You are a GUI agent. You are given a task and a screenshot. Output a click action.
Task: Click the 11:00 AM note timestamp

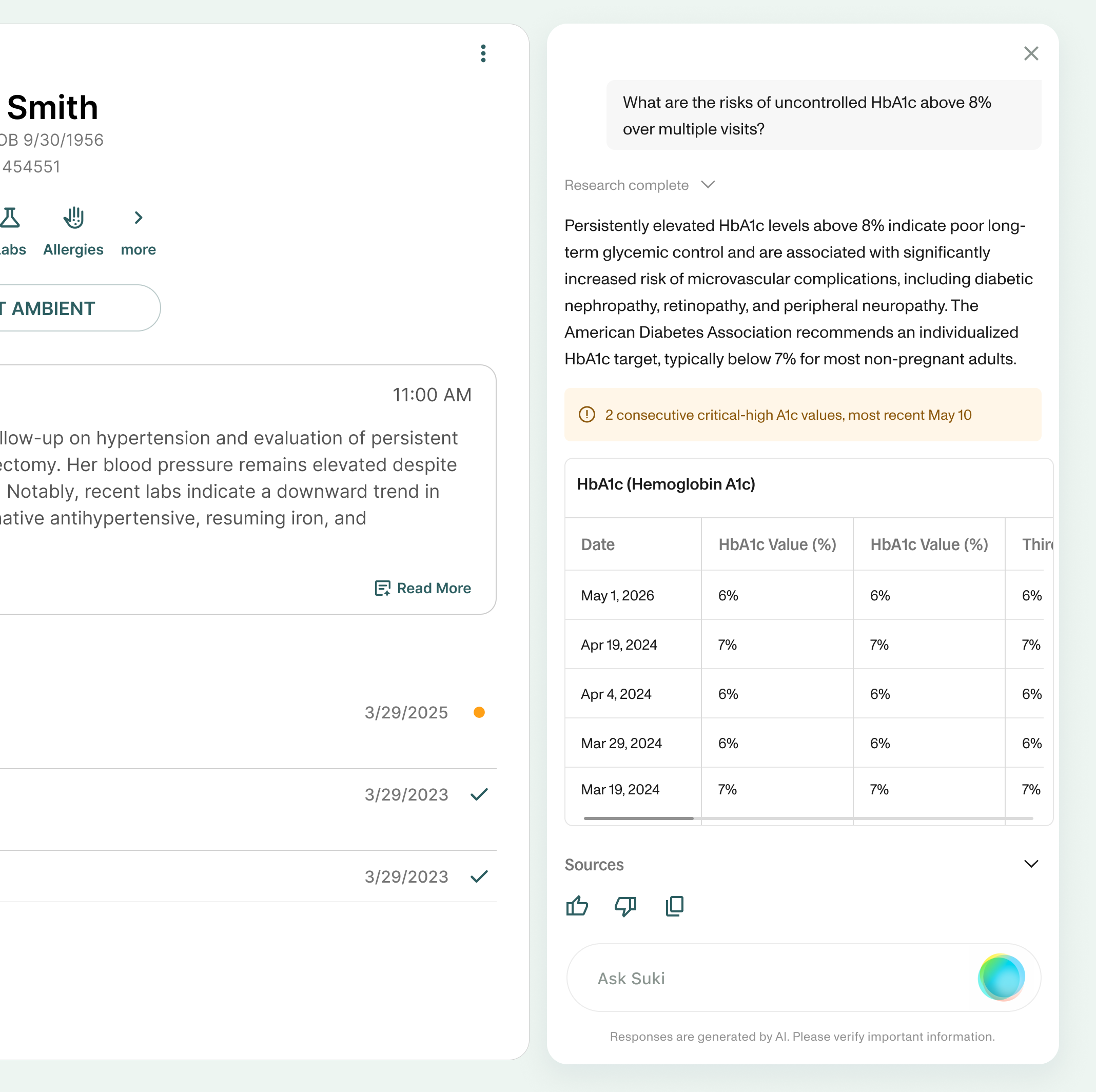[x=432, y=395]
